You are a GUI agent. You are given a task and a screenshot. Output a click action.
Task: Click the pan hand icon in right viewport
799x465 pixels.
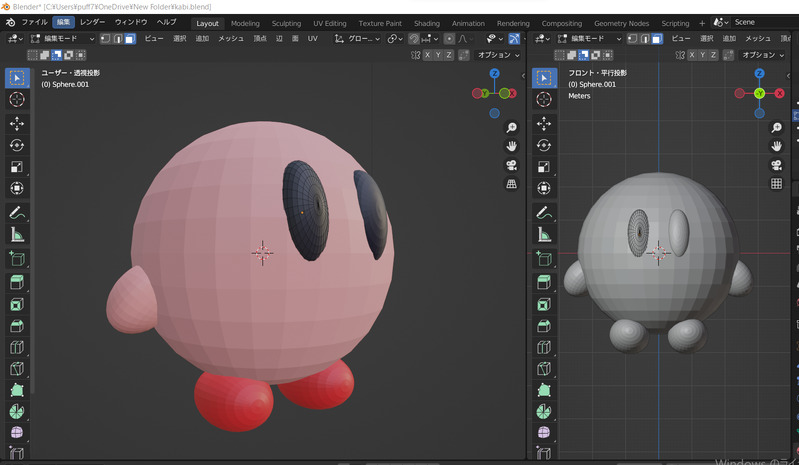click(x=776, y=146)
